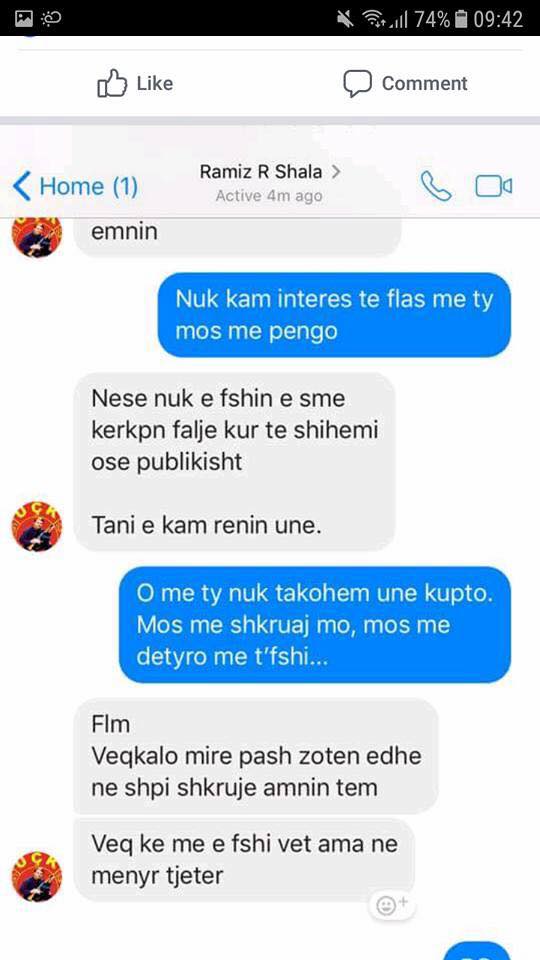Open gallery notification icon in status bar

[x=24, y=19]
